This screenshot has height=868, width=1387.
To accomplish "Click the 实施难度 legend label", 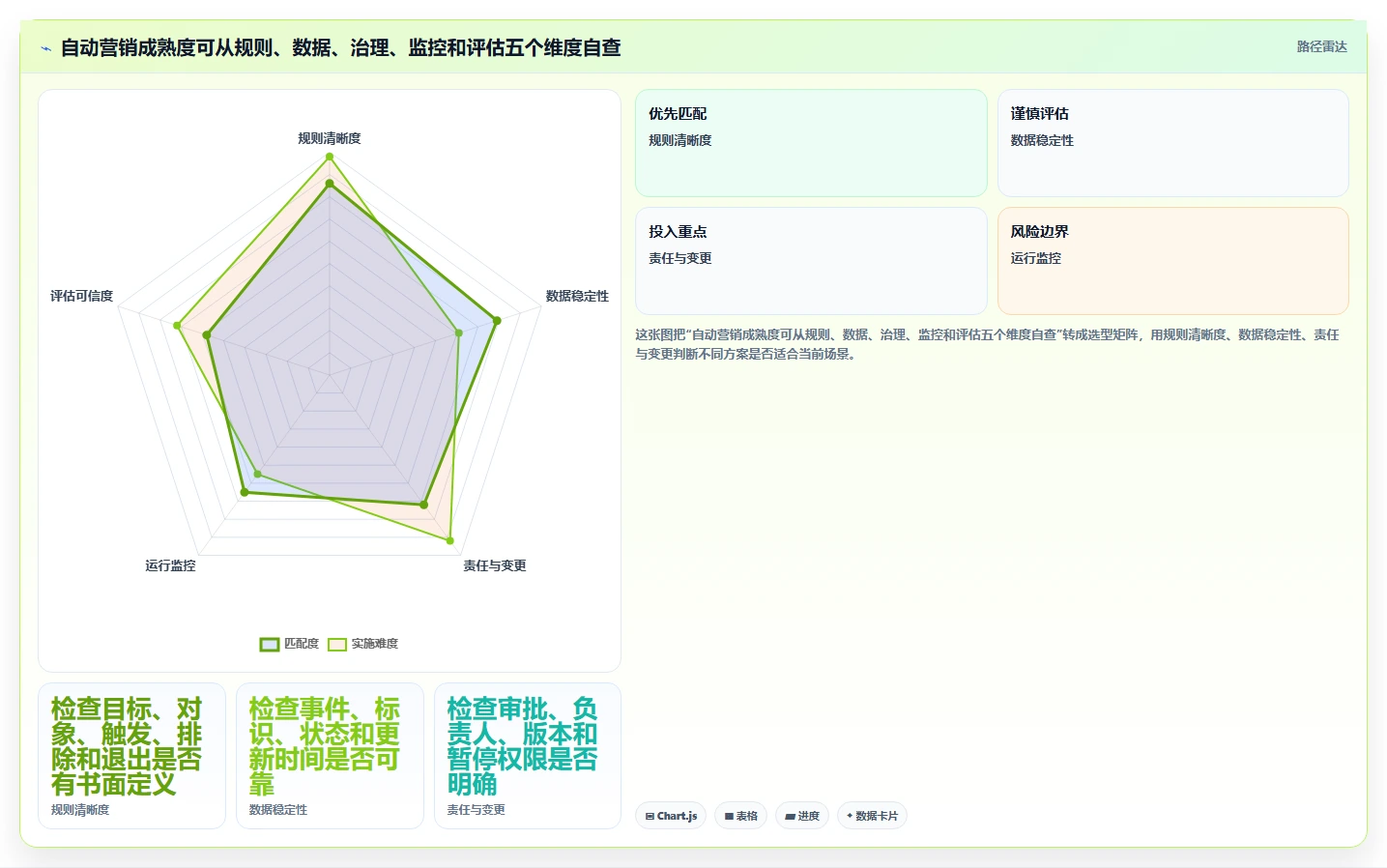I will (x=374, y=644).
